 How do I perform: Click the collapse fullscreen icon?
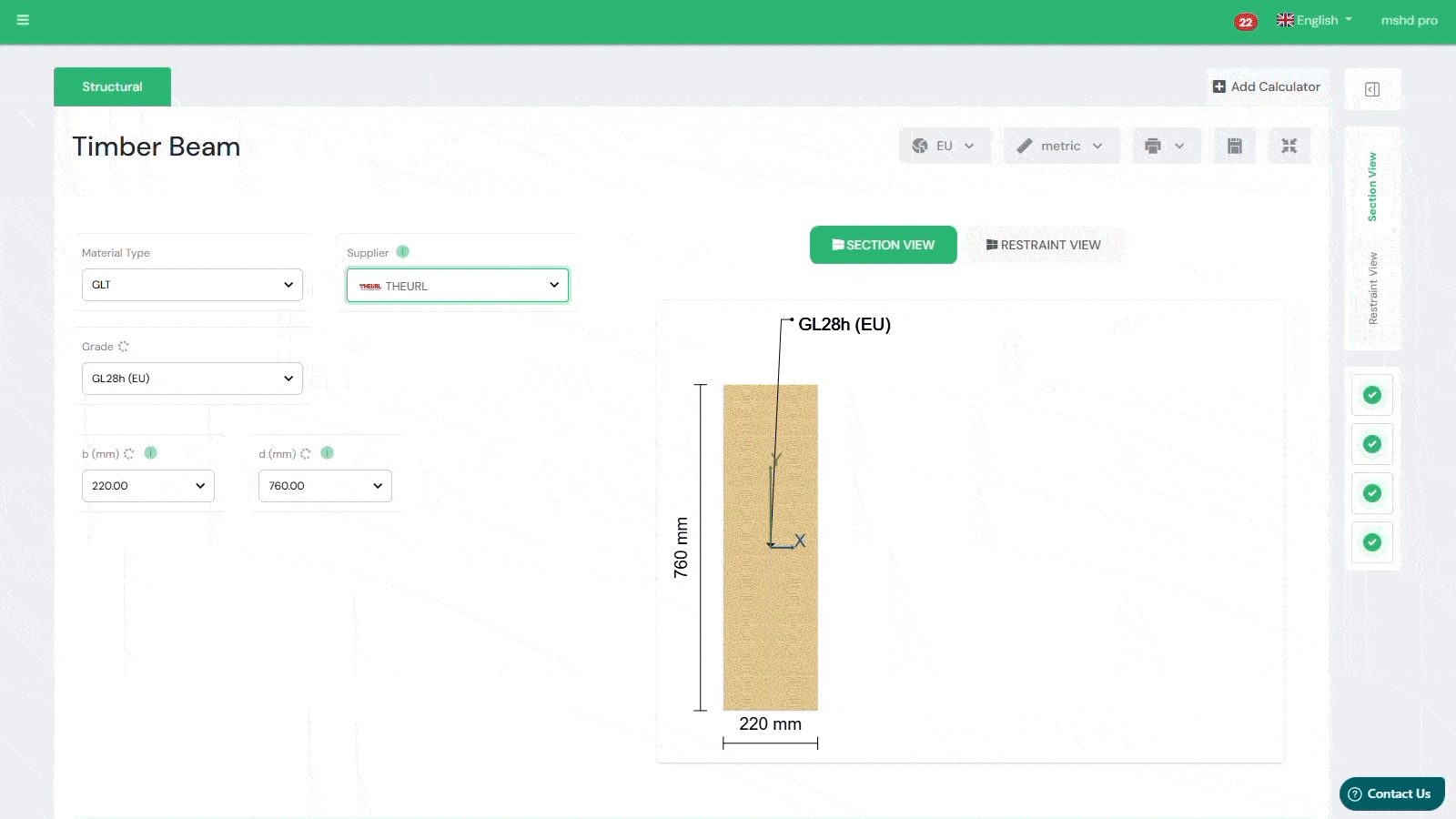click(1289, 146)
